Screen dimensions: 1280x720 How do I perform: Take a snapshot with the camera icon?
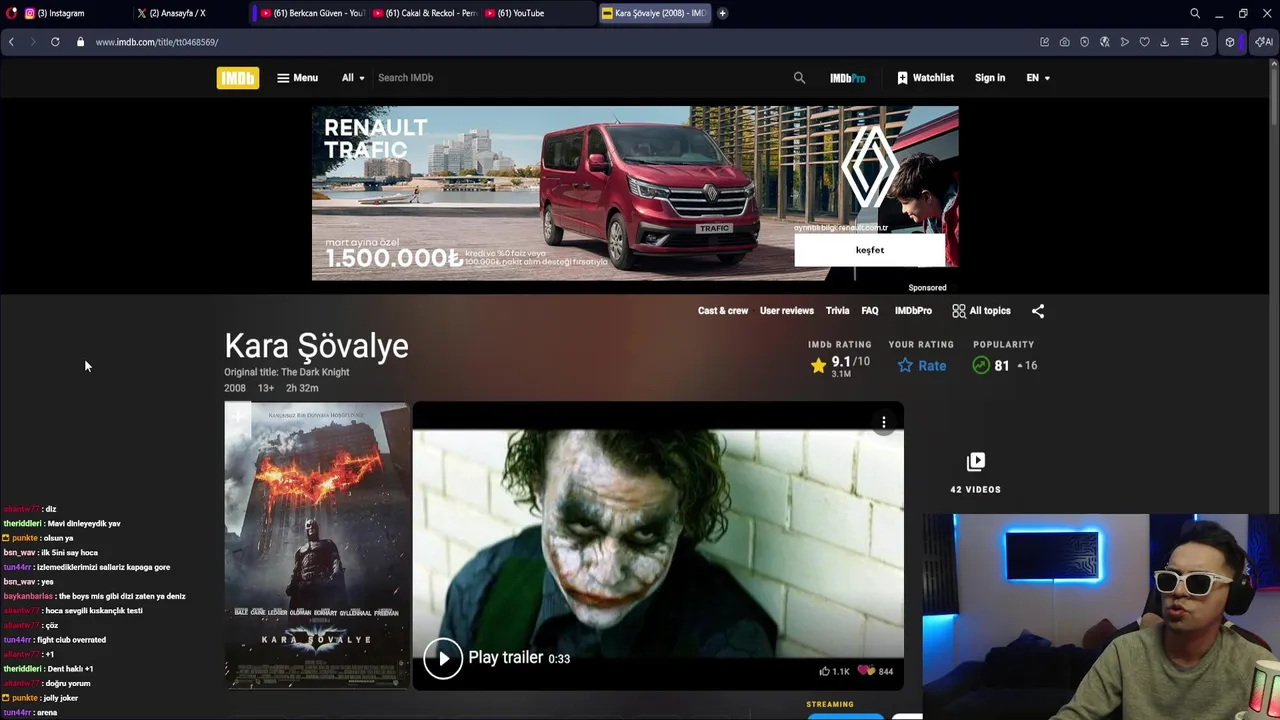pos(1064,42)
